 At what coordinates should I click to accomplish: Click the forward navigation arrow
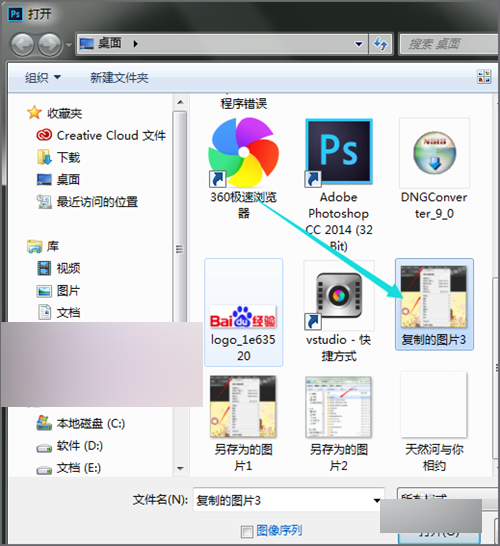[49, 45]
